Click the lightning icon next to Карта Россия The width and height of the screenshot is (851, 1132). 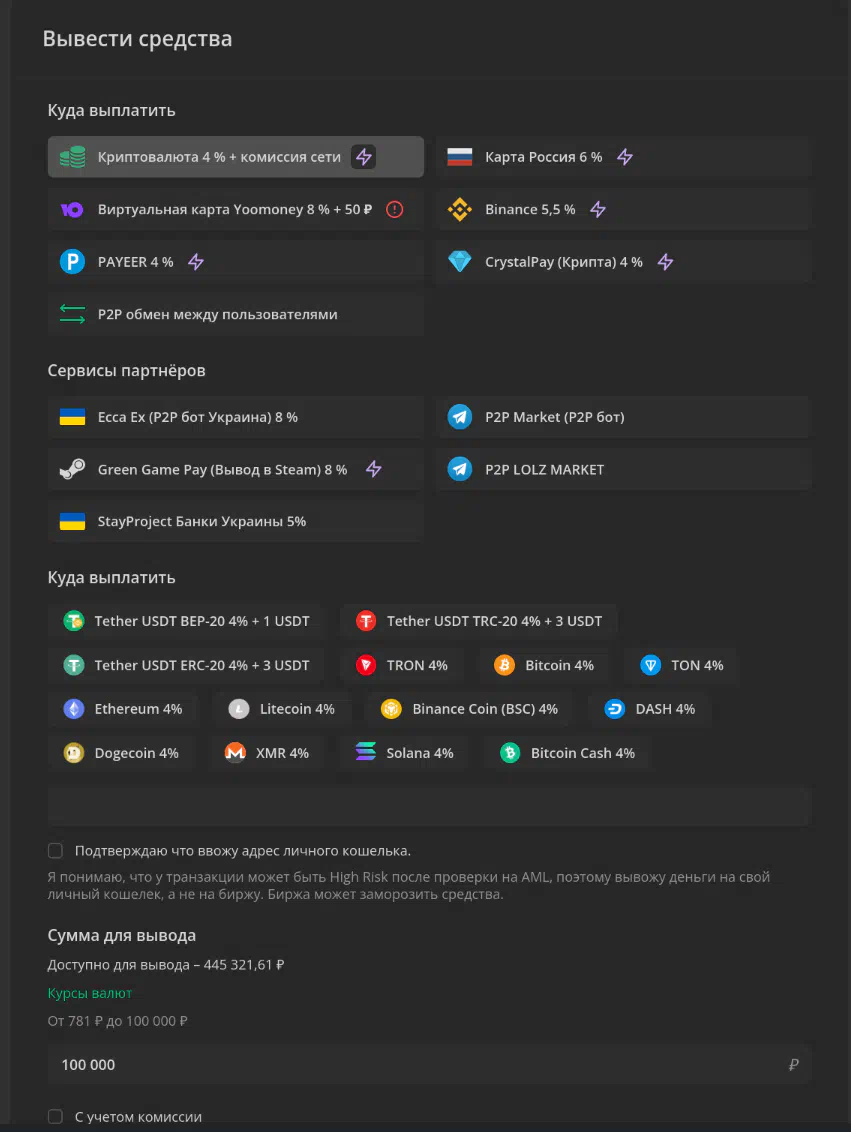coord(625,157)
